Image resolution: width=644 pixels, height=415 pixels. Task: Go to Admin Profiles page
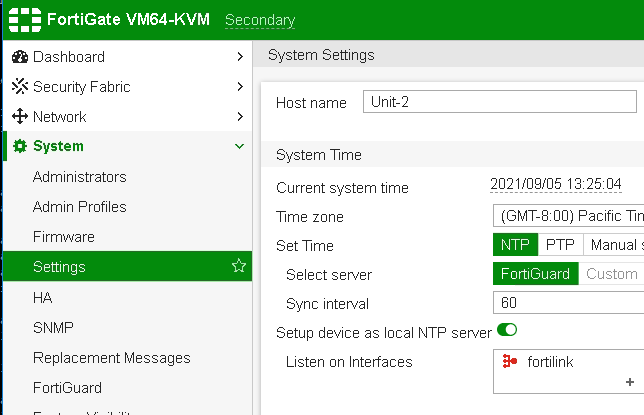tap(80, 207)
